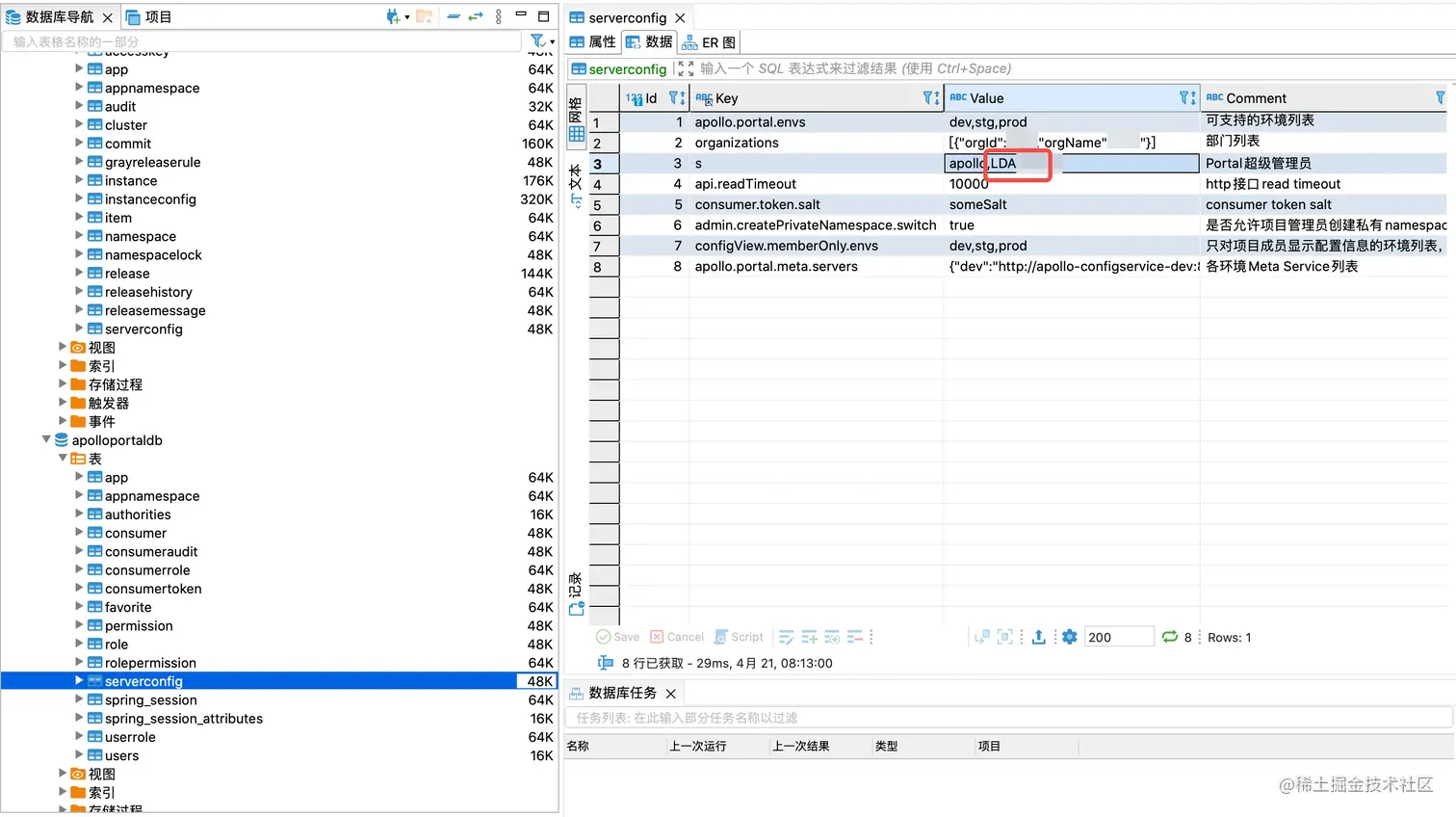Switch to the ER 图 tab

point(709,42)
